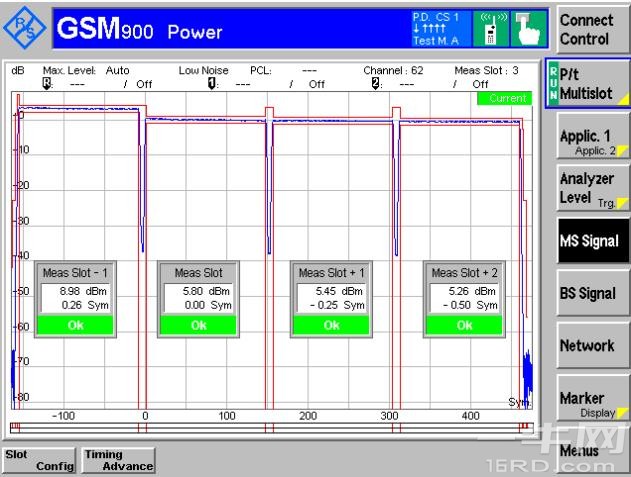631x477 pixels.
Task: Select the marker 2 icon
Action: [375, 84]
